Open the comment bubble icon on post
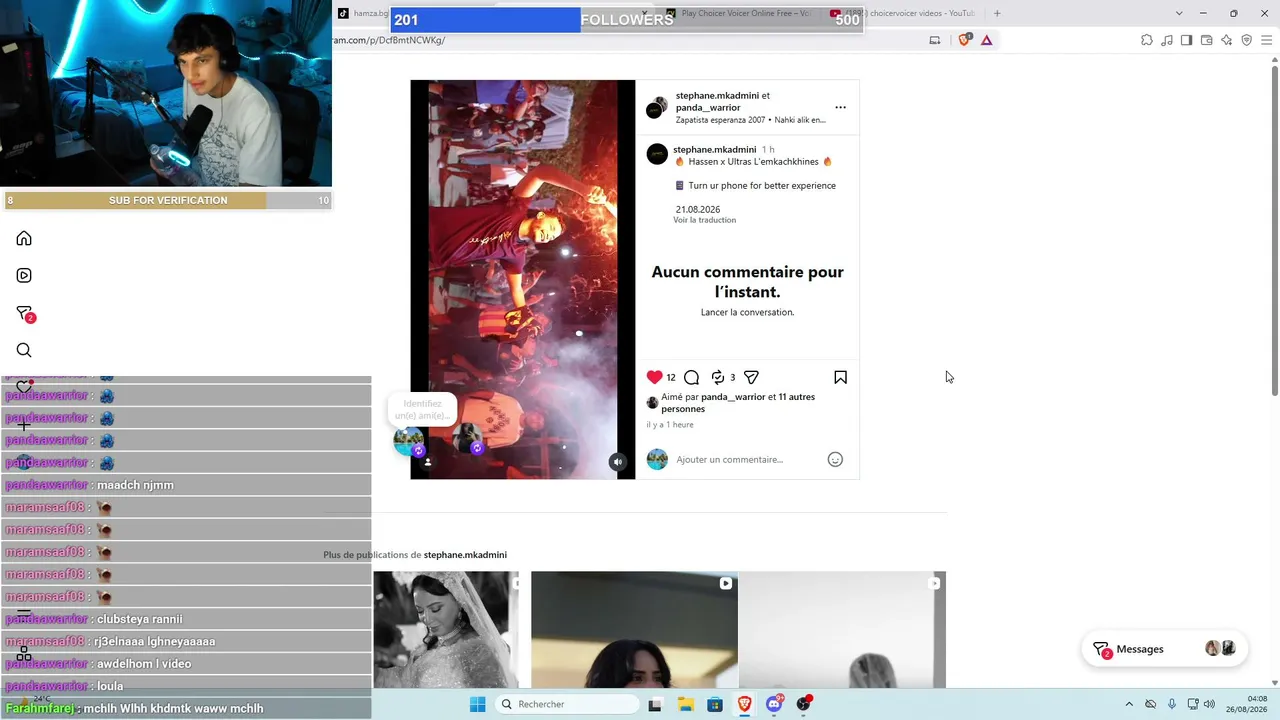 (x=691, y=377)
